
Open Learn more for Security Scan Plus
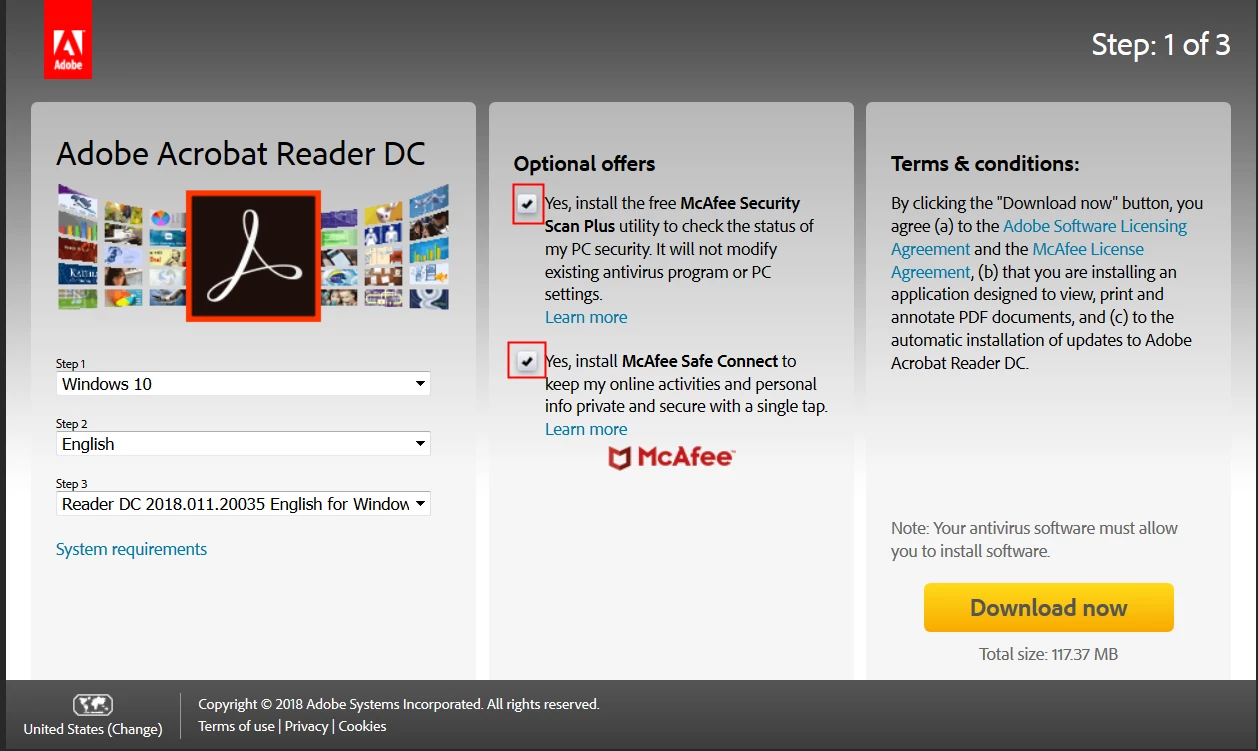point(586,317)
